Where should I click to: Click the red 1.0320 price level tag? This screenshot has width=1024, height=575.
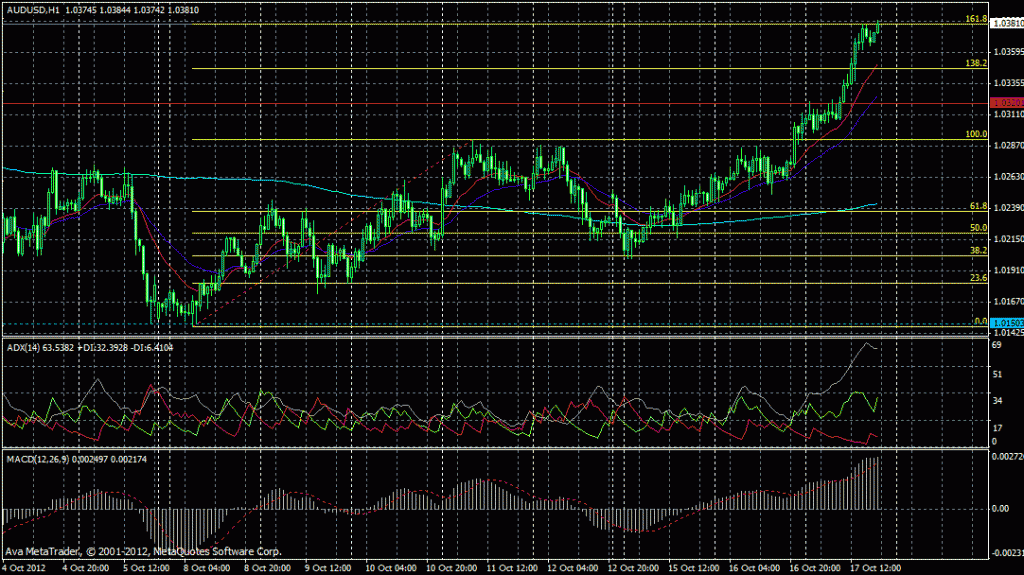[1005, 103]
